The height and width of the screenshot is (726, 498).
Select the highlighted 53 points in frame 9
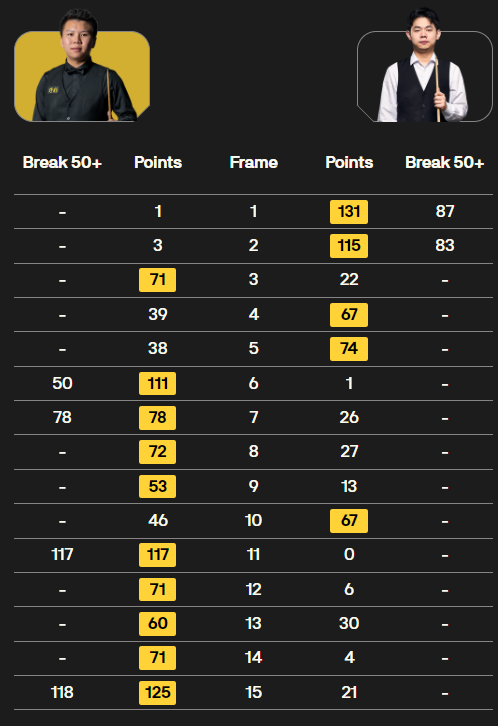[157, 486]
